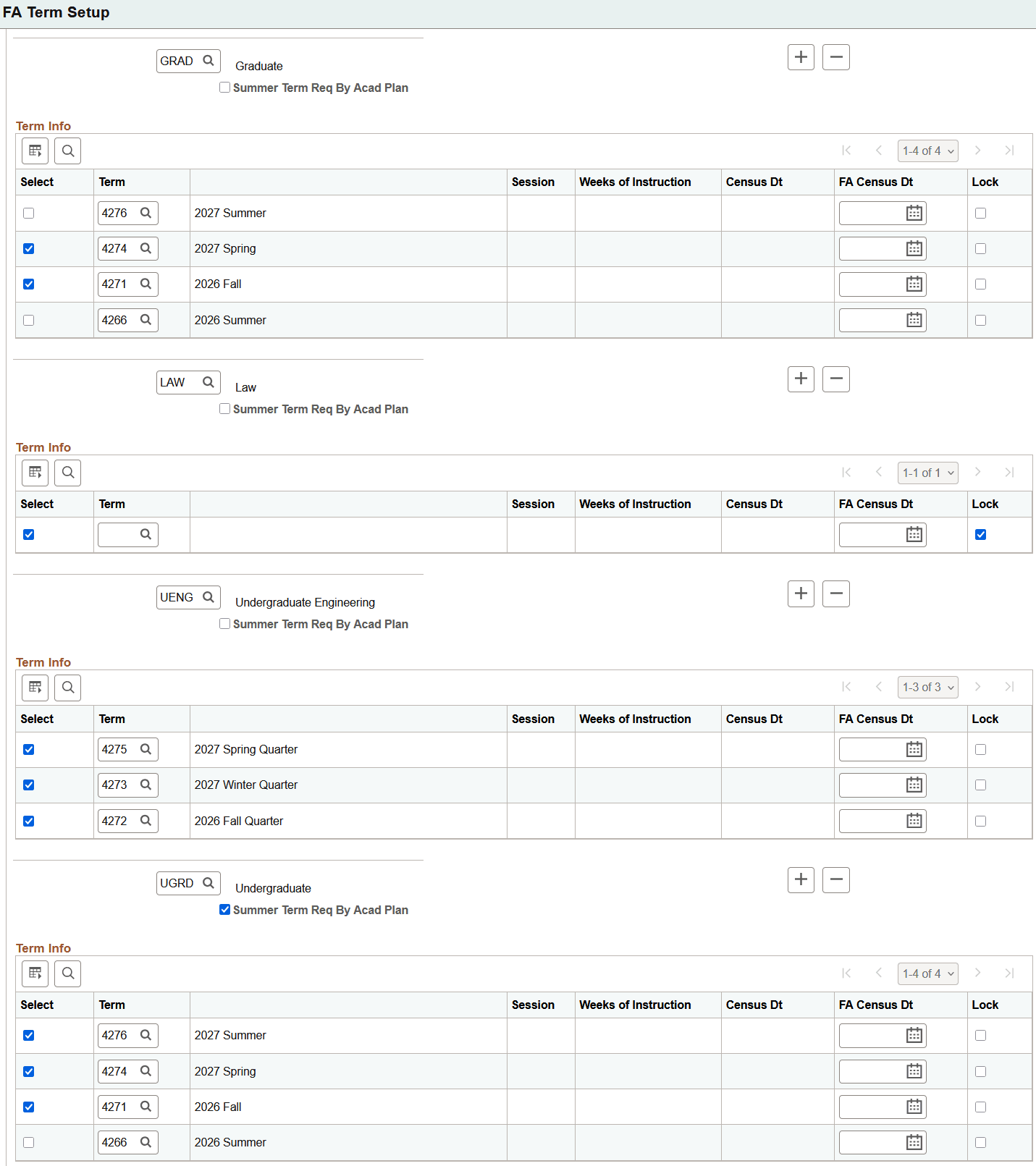This screenshot has width=1036, height=1166.
Task: Look up term 4272 for 2026 Fall Quarter
Action: click(146, 821)
